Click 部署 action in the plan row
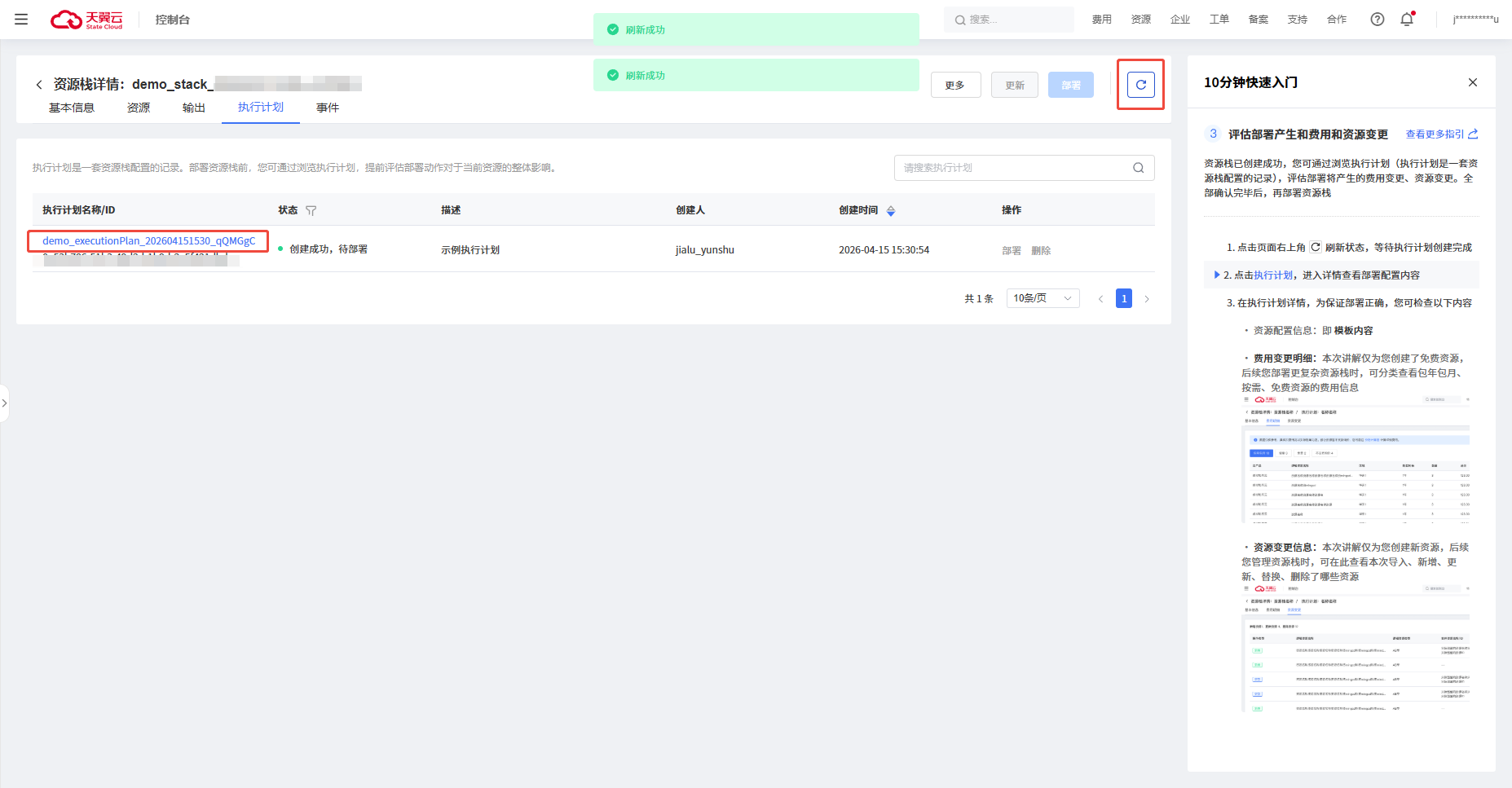Screen dimensions: 1512x788 pos(1012,250)
